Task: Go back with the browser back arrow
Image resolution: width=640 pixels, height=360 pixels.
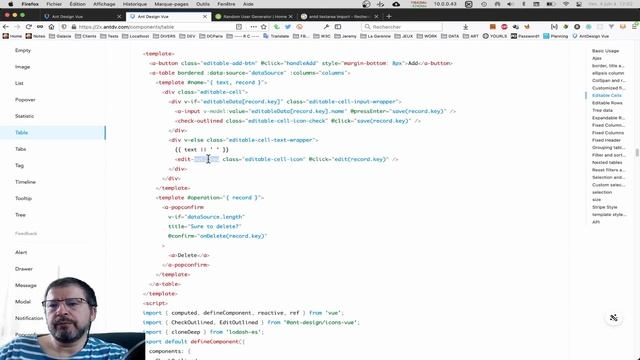Action: coord(6,27)
